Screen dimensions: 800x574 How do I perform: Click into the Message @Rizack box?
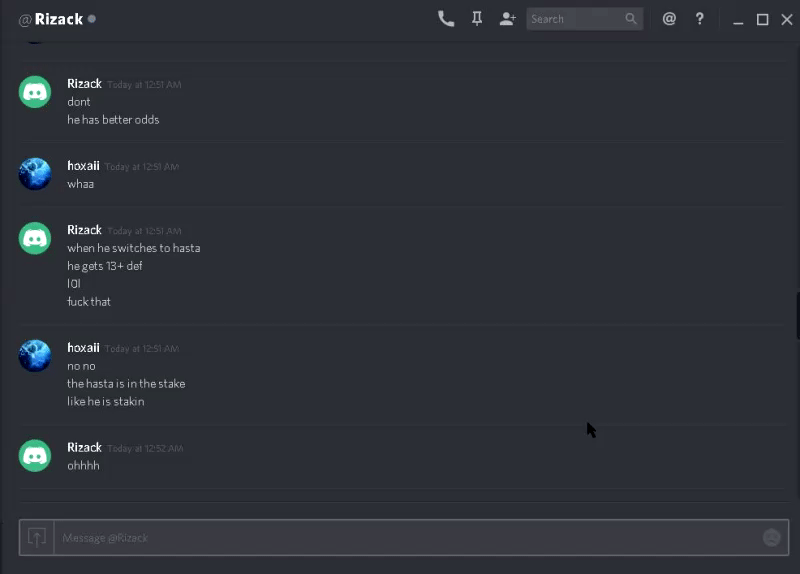(x=407, y=537)
